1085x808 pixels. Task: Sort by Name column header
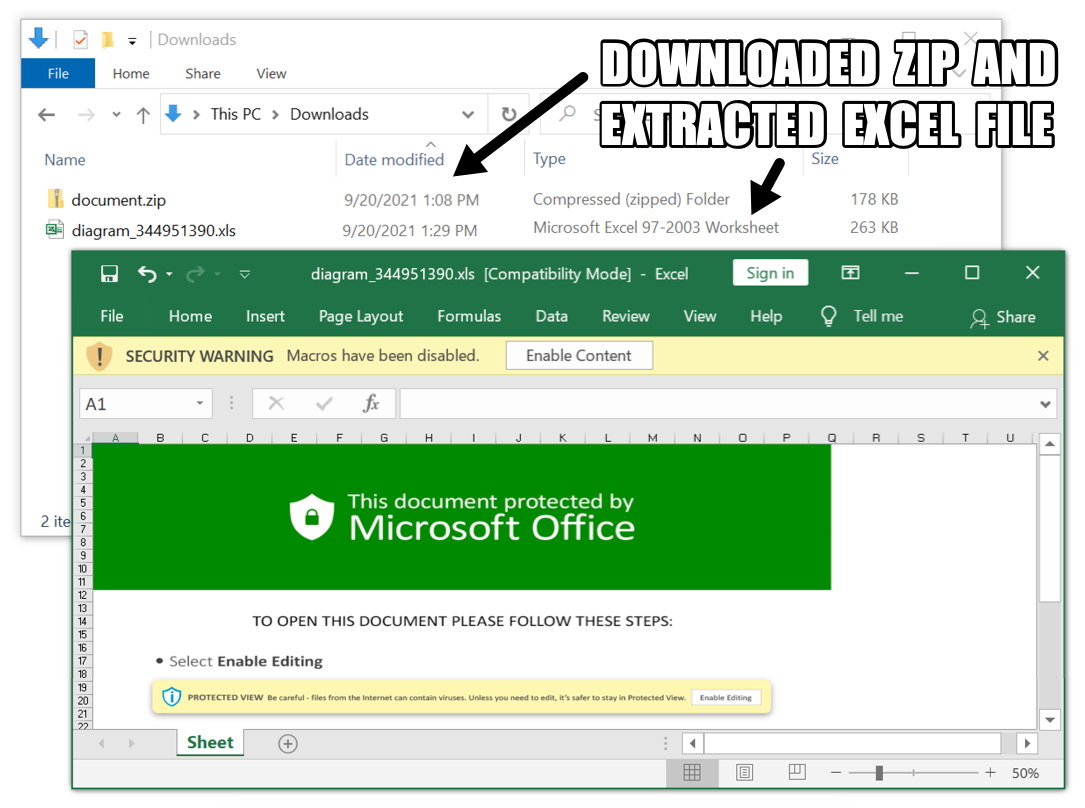[65, 160]
